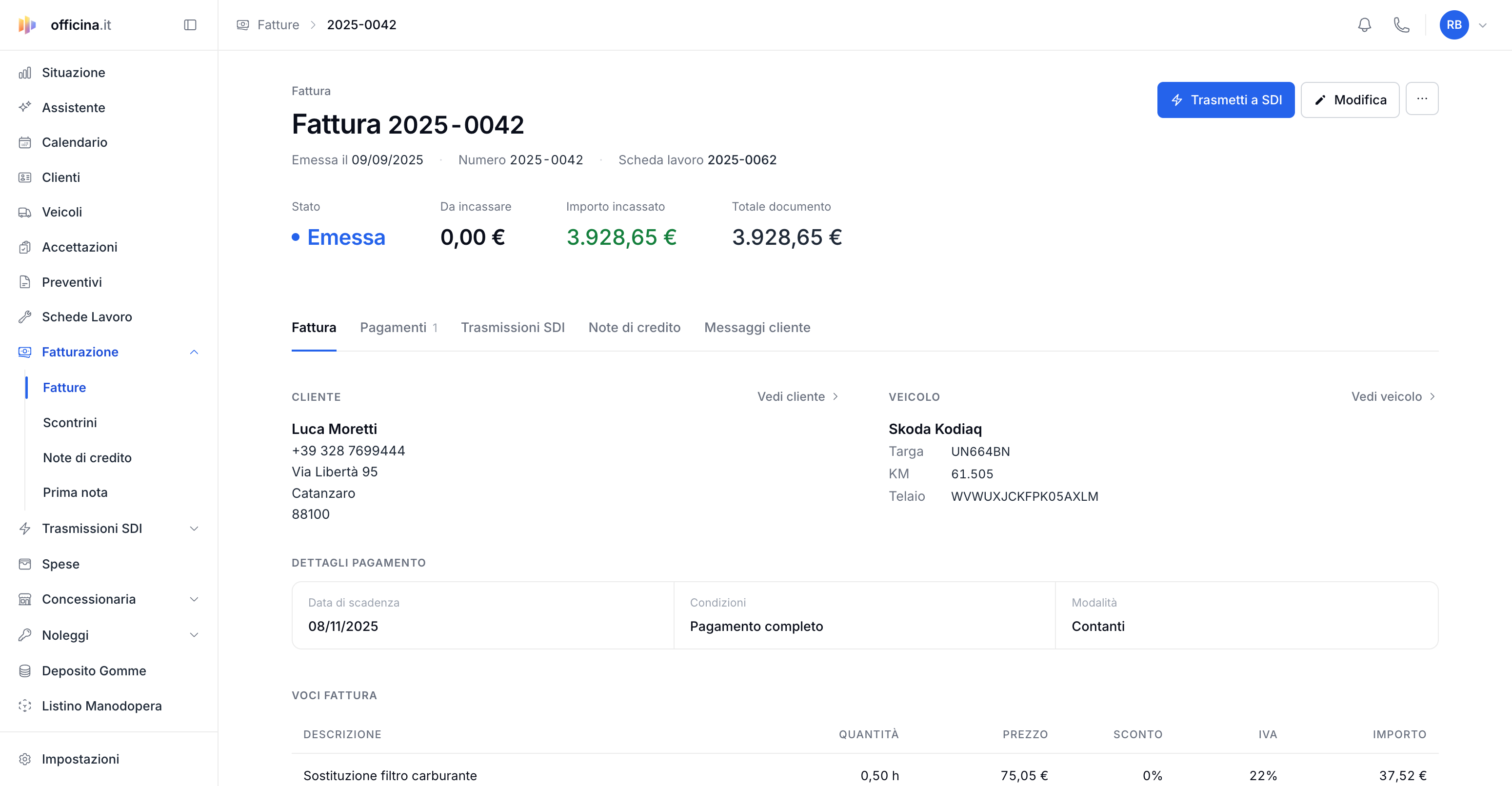This screenshot has height=786, width=1512.
Task: Open the more options ellipsis button
Action: [1422, 98]
